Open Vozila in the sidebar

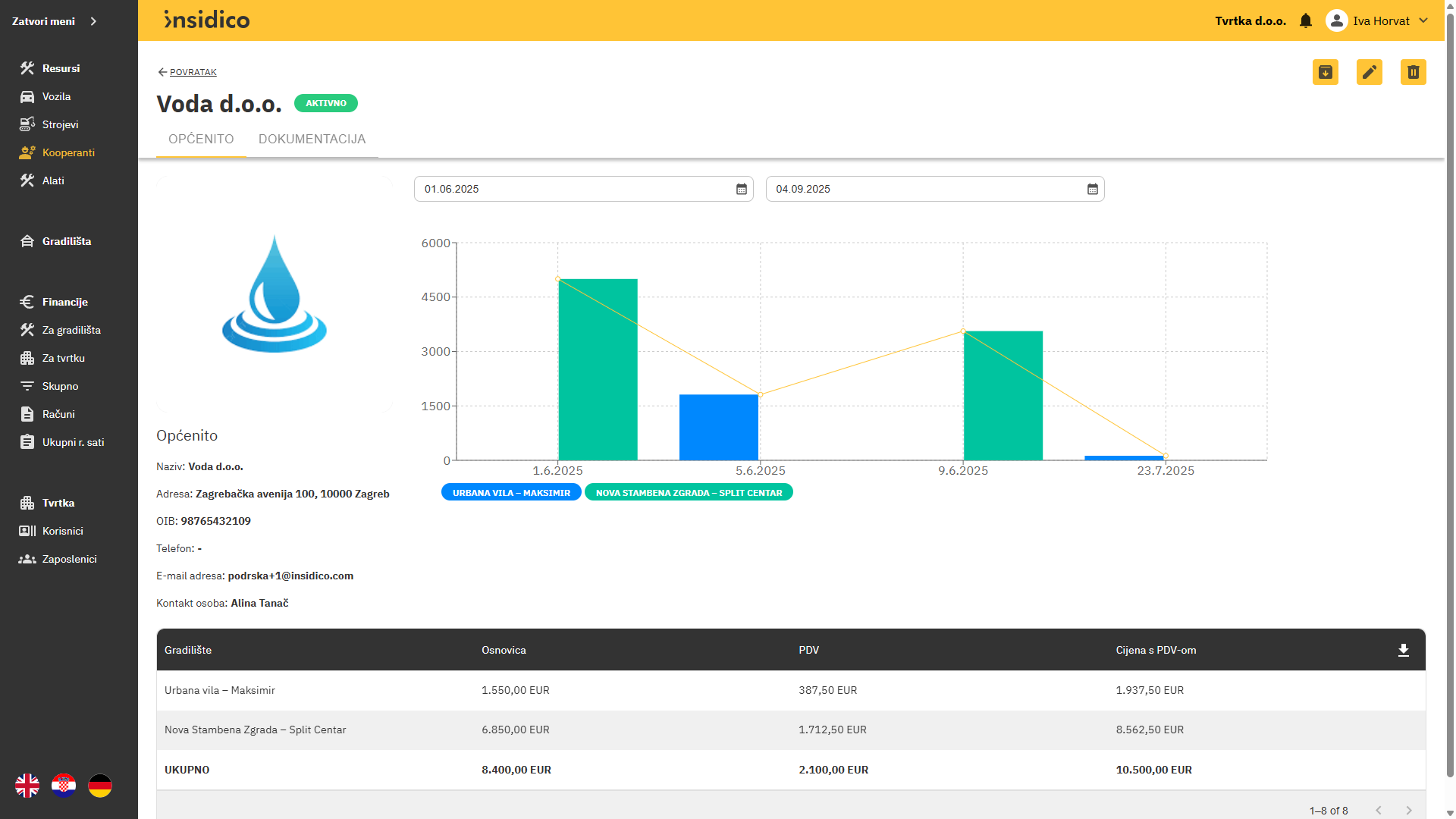point(56,96)
